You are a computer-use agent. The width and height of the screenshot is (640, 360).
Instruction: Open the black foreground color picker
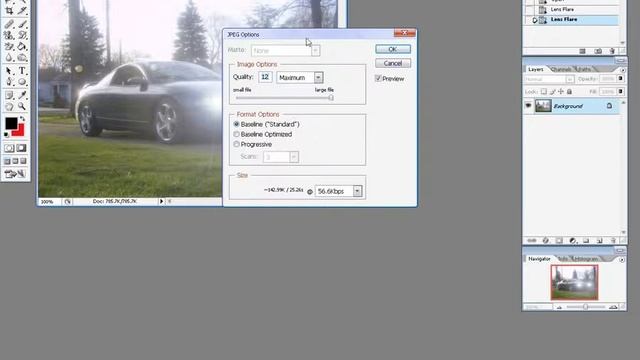point(11,123)
